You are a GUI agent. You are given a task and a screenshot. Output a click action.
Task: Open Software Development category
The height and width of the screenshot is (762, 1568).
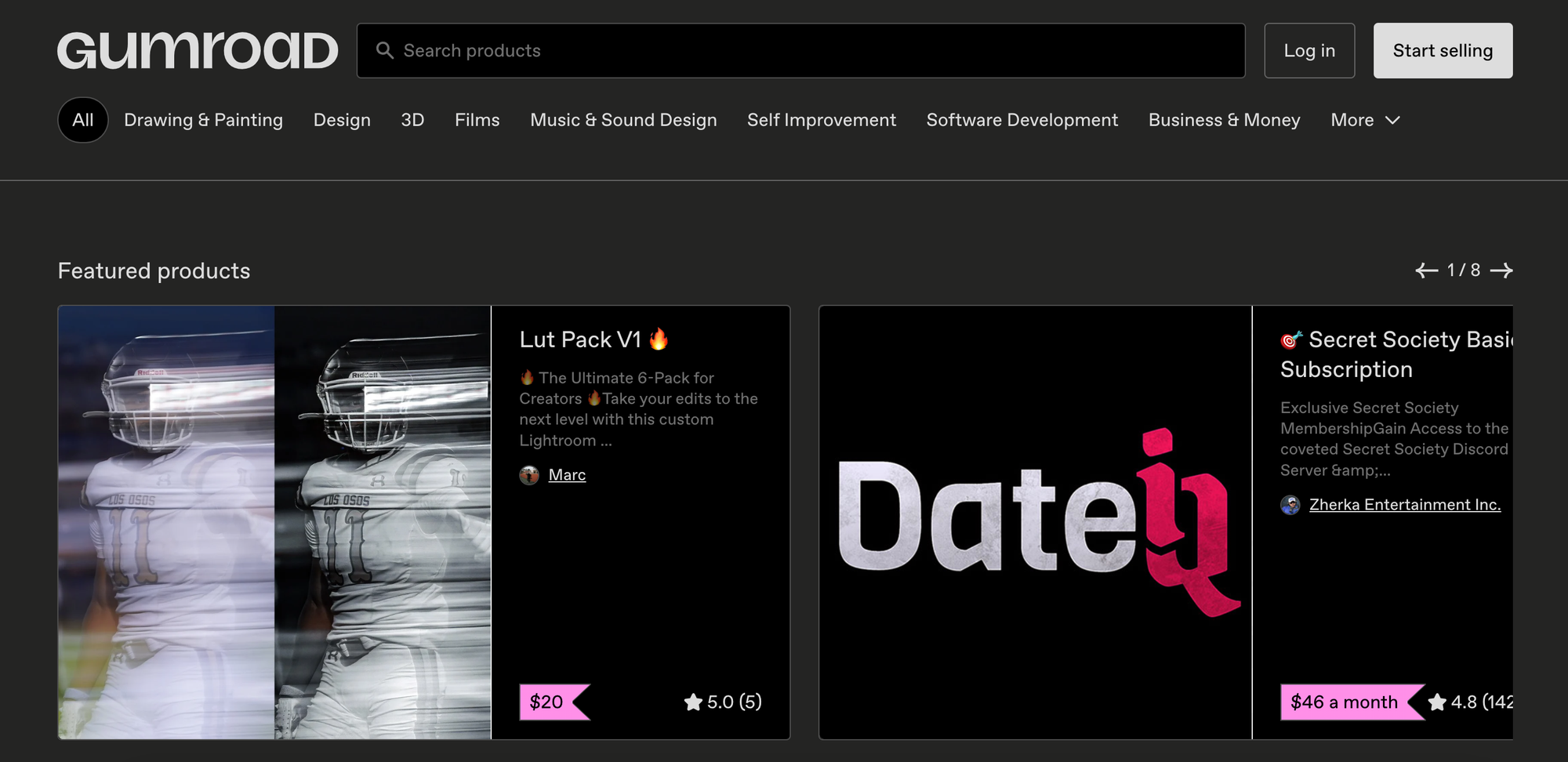point(1022,120)
